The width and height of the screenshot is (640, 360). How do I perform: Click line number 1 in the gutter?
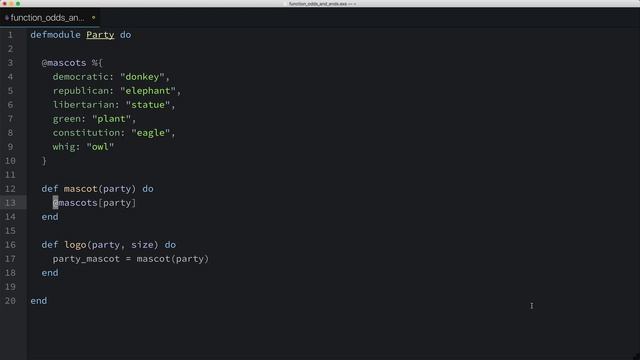[11, 35]
